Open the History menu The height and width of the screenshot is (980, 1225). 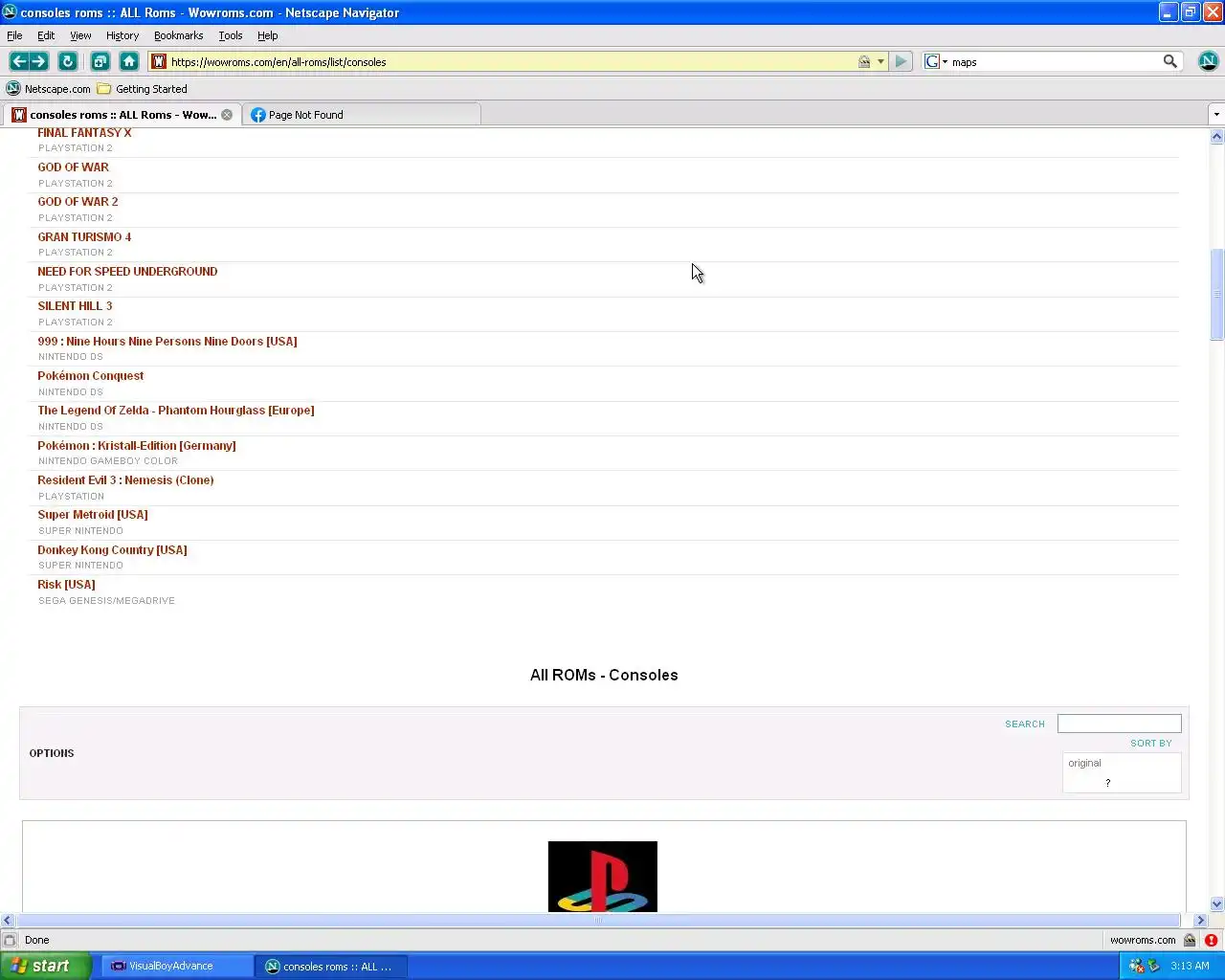pyautogui.click(x=122, y=35)
